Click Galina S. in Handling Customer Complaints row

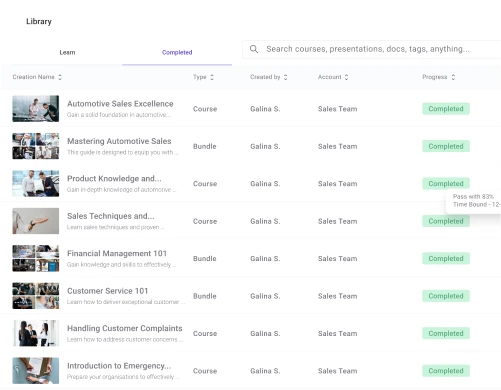[265, 333]
